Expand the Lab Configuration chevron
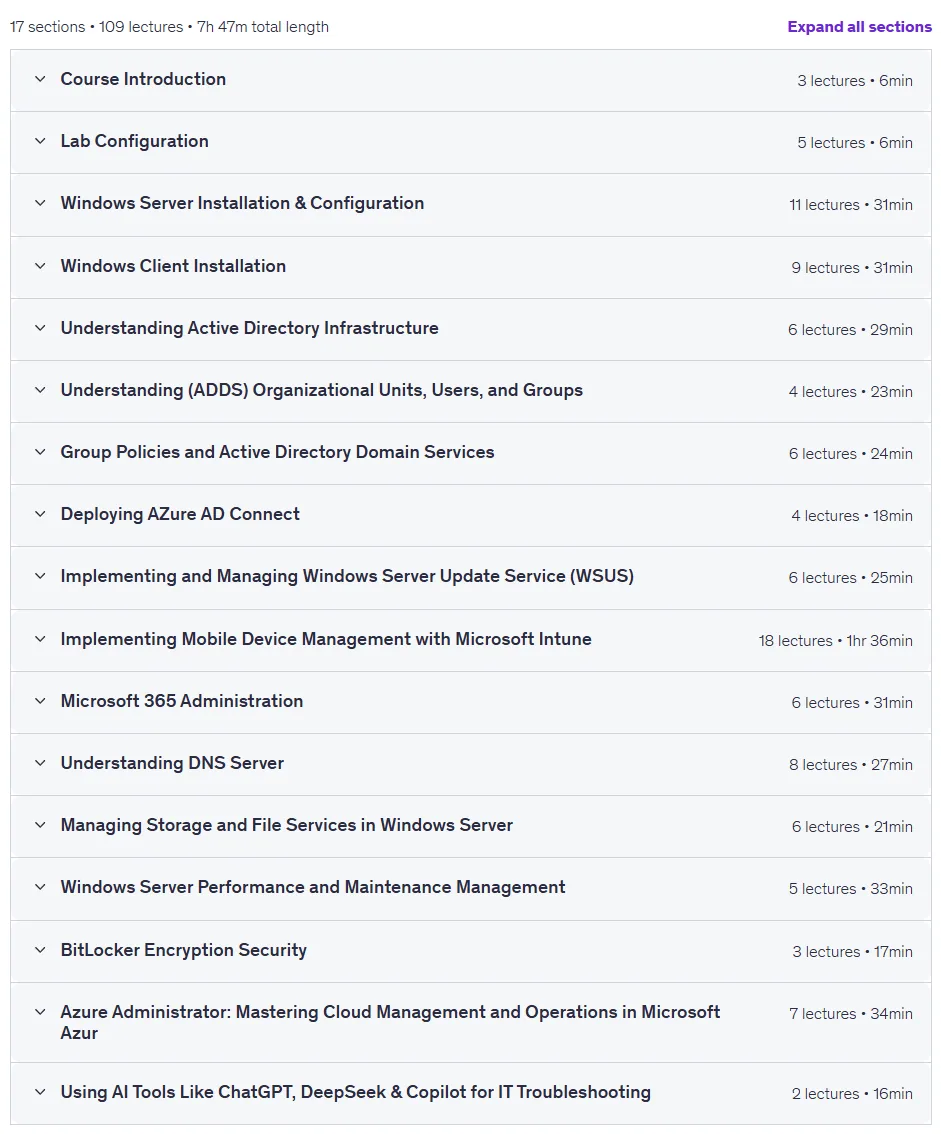Viewport: 941px width, 1134px height. (x=41, y=141)
